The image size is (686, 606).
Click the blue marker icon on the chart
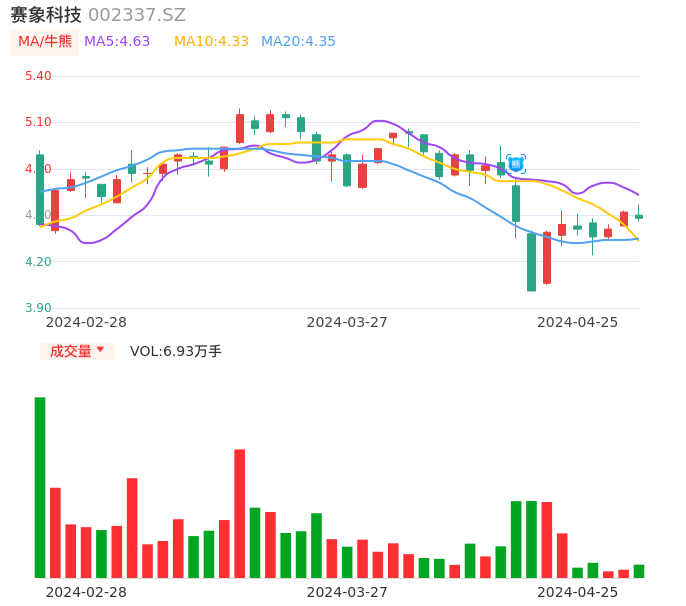[x=516, y=163]
